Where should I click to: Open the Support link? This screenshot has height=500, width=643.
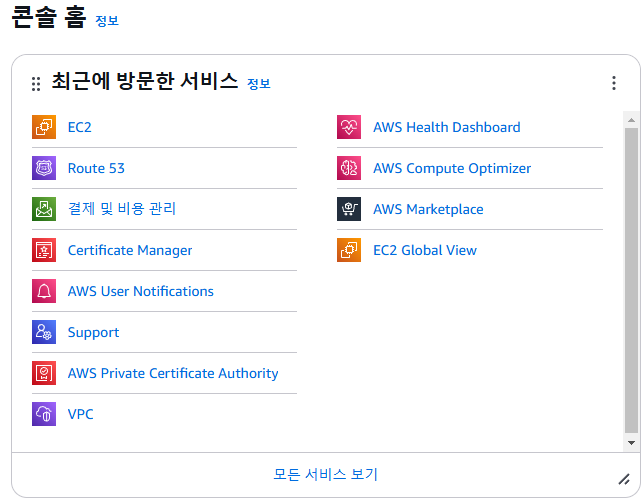[93, 332]
